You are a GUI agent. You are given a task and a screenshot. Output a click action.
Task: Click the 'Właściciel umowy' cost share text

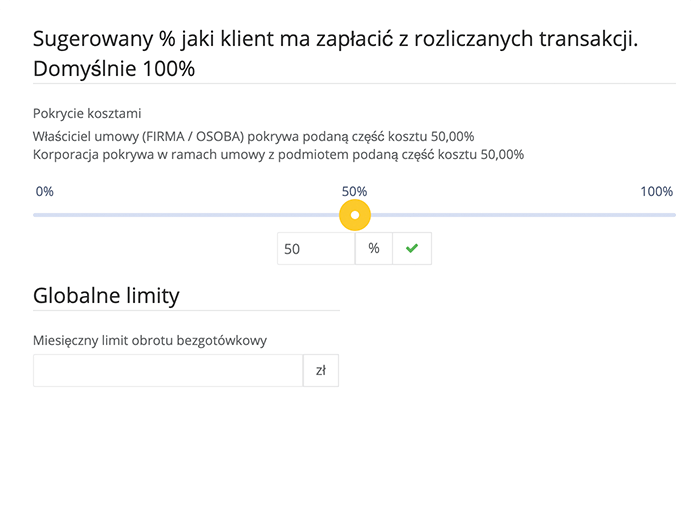pos(254,137)
